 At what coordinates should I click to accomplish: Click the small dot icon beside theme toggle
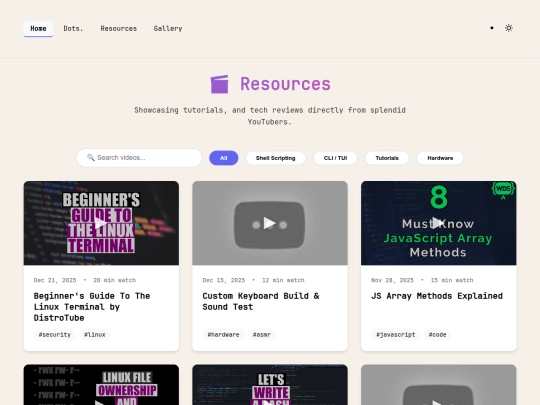(492, 28)
